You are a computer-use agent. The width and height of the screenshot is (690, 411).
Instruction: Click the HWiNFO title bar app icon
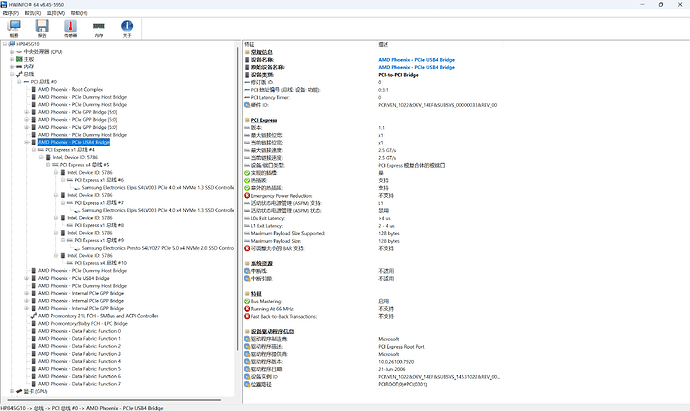tap(4, 4)
